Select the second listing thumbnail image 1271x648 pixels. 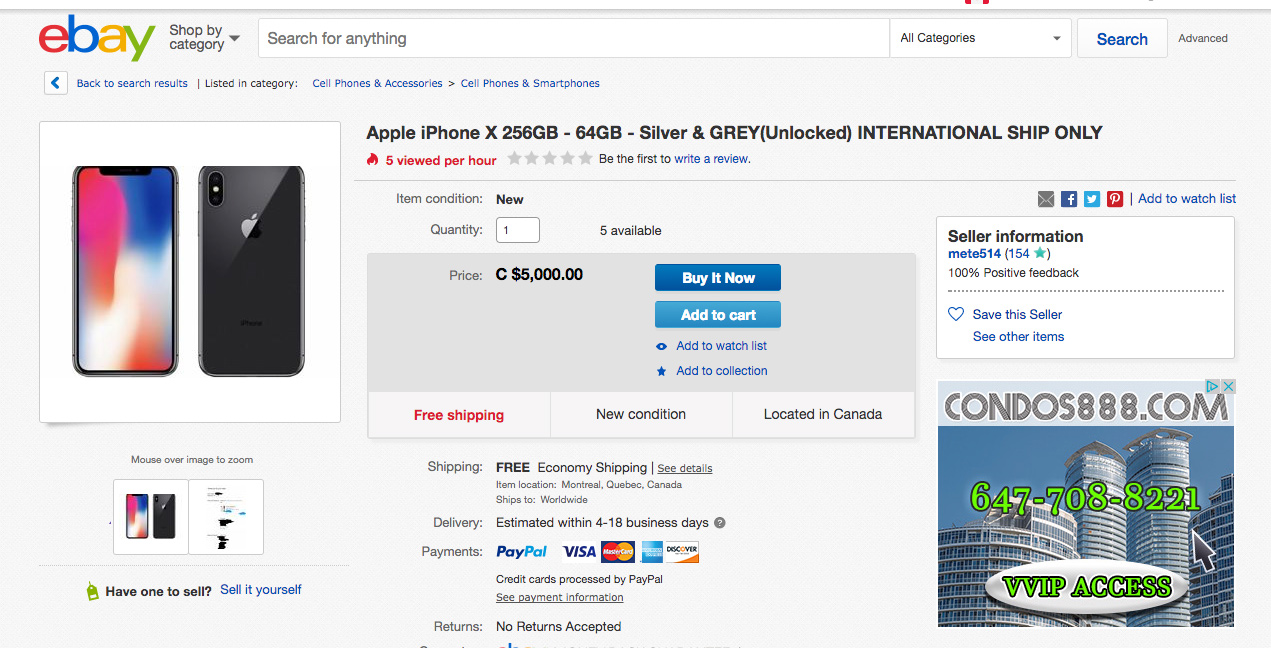pyautogui.click(x=226, y=516)
